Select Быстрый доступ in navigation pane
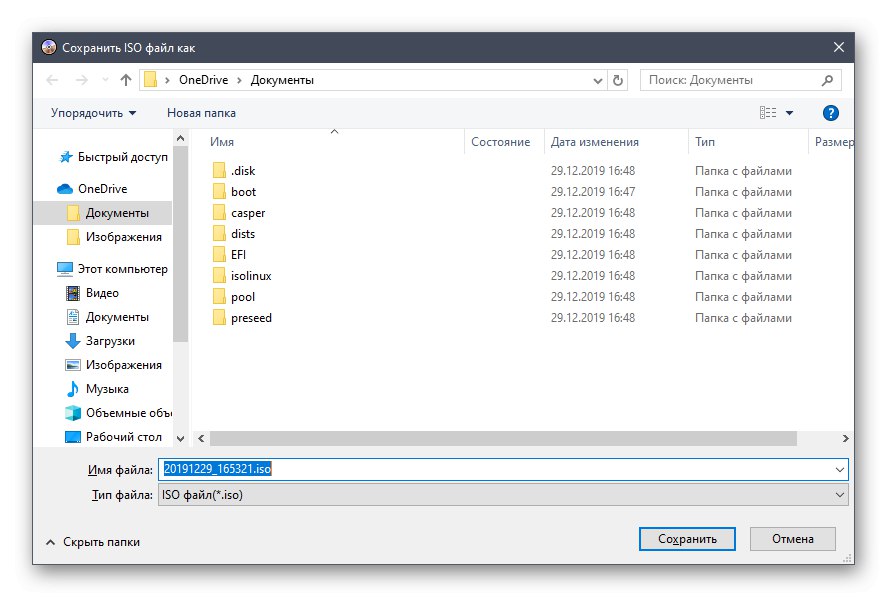 click(x=113, y=157)
